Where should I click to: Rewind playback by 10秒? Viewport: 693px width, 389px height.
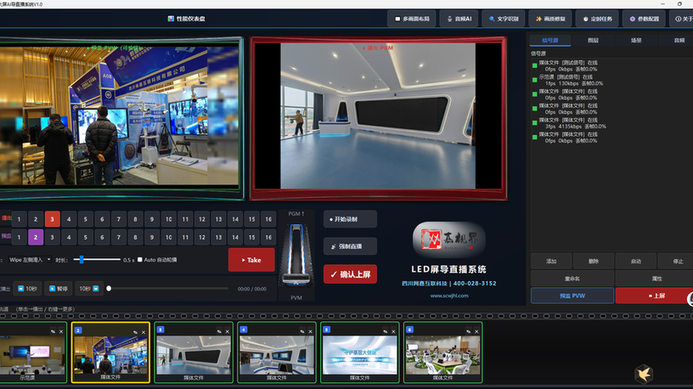[x=27, y=289]
